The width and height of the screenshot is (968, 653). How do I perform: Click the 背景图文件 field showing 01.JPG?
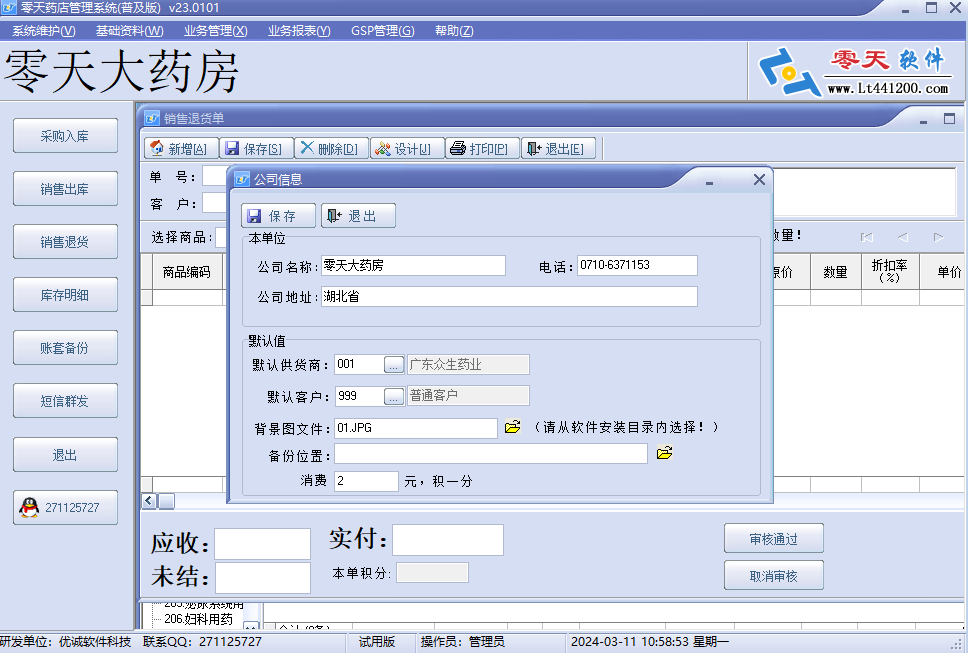pyautogui.click(x=415, y=428)
